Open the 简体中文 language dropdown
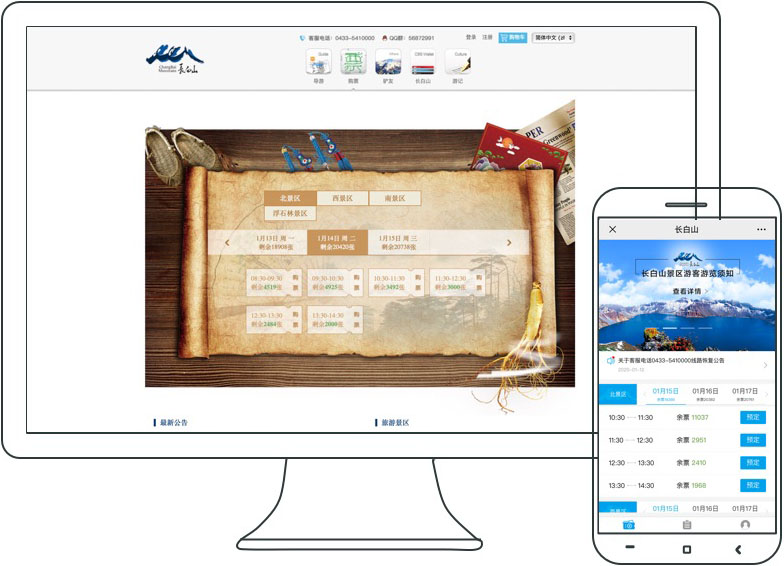Viewport: 784px width, 566px height. (553, 38)
